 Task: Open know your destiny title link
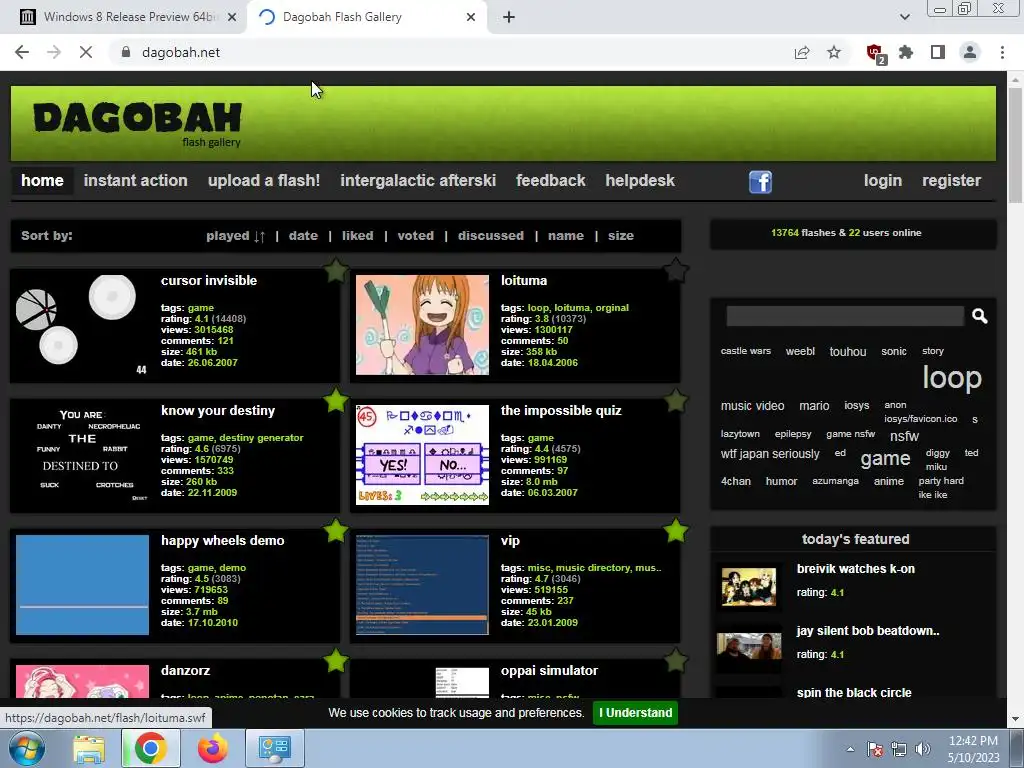(218, 411)
